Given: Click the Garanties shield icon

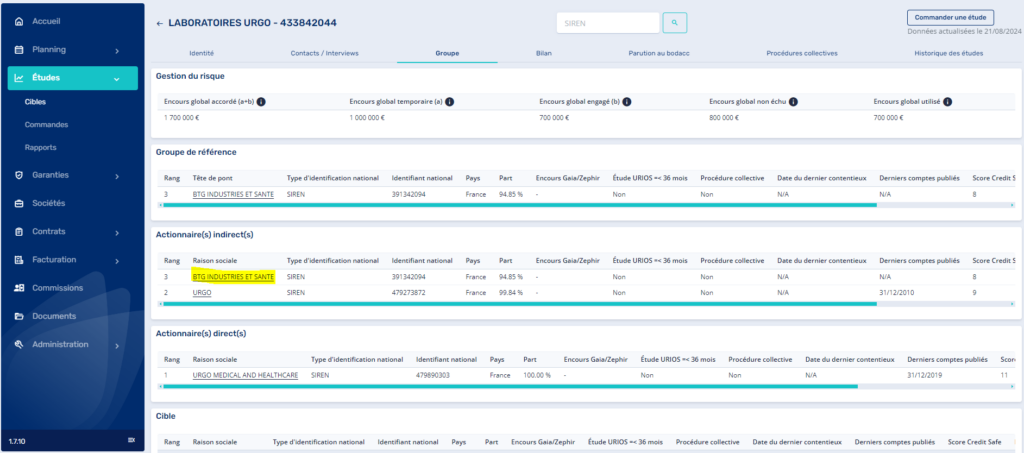Looking at the screenshot, I should click(19, 175).
